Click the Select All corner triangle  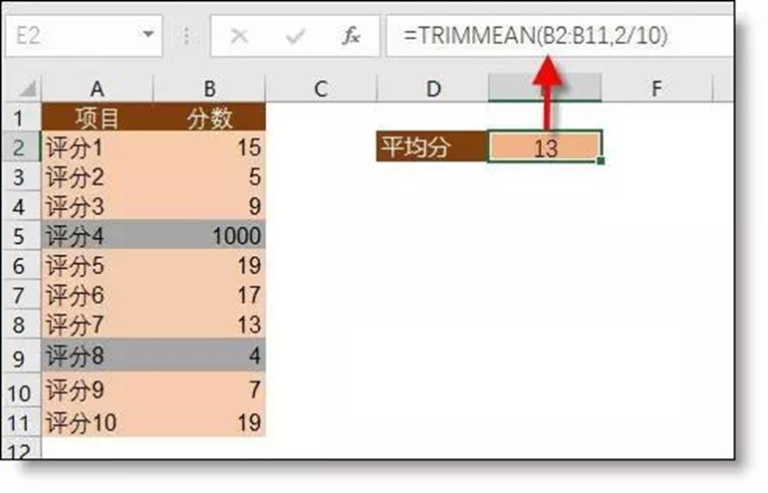tap(27, 89)
